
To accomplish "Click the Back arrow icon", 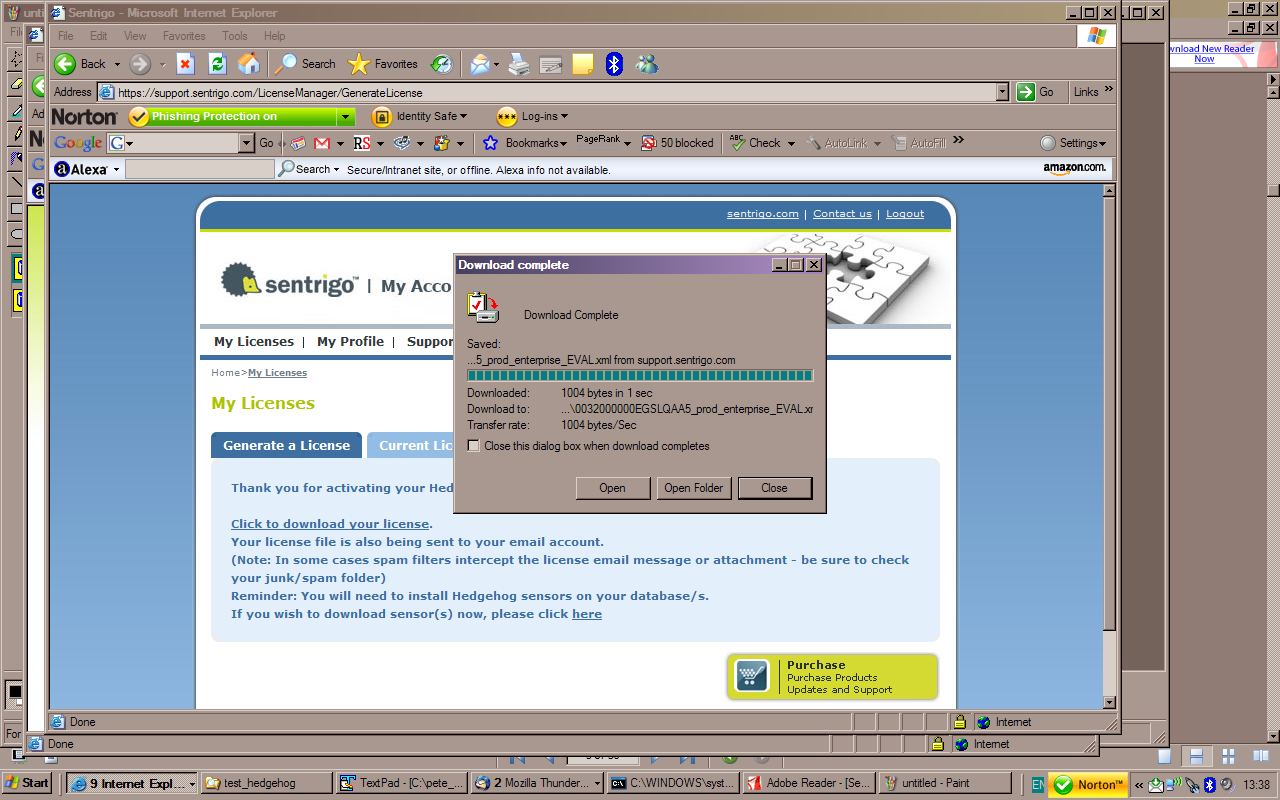I will click(x=65, y=64).
